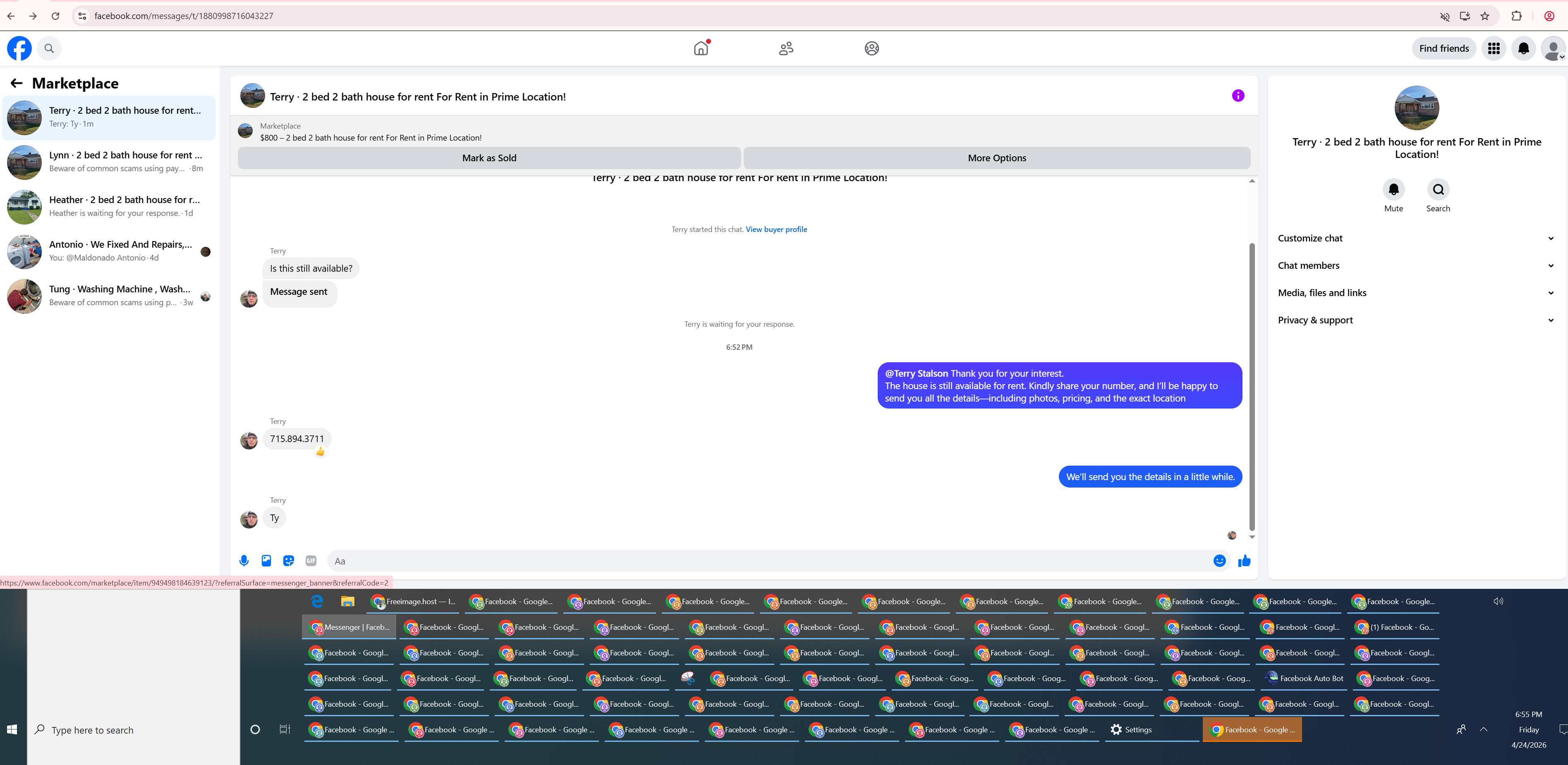This screenshot has width=1568, height=765.
Task: Click the Windows "Type here to search" box
Action: (134, 729)
